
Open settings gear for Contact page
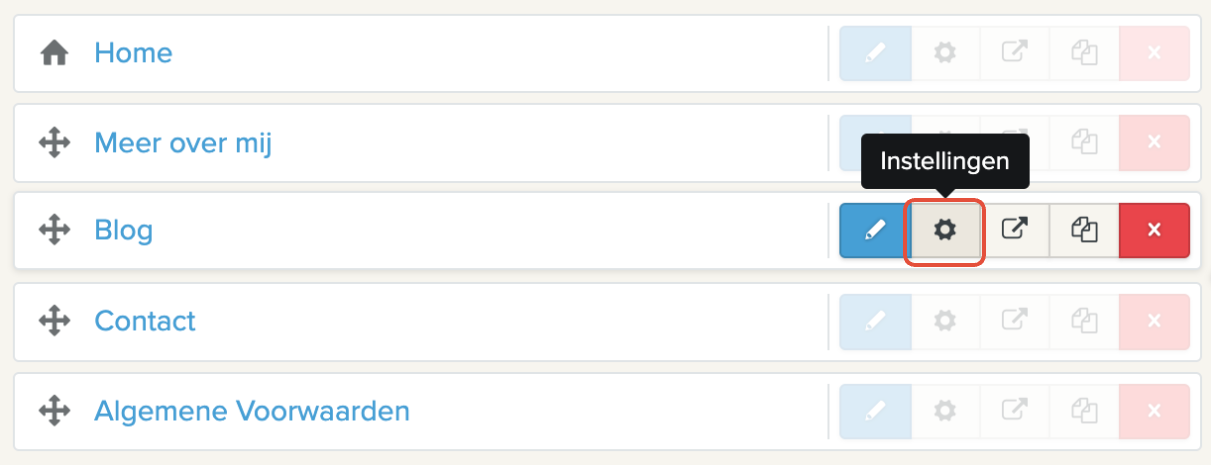(x=944, y=321)
